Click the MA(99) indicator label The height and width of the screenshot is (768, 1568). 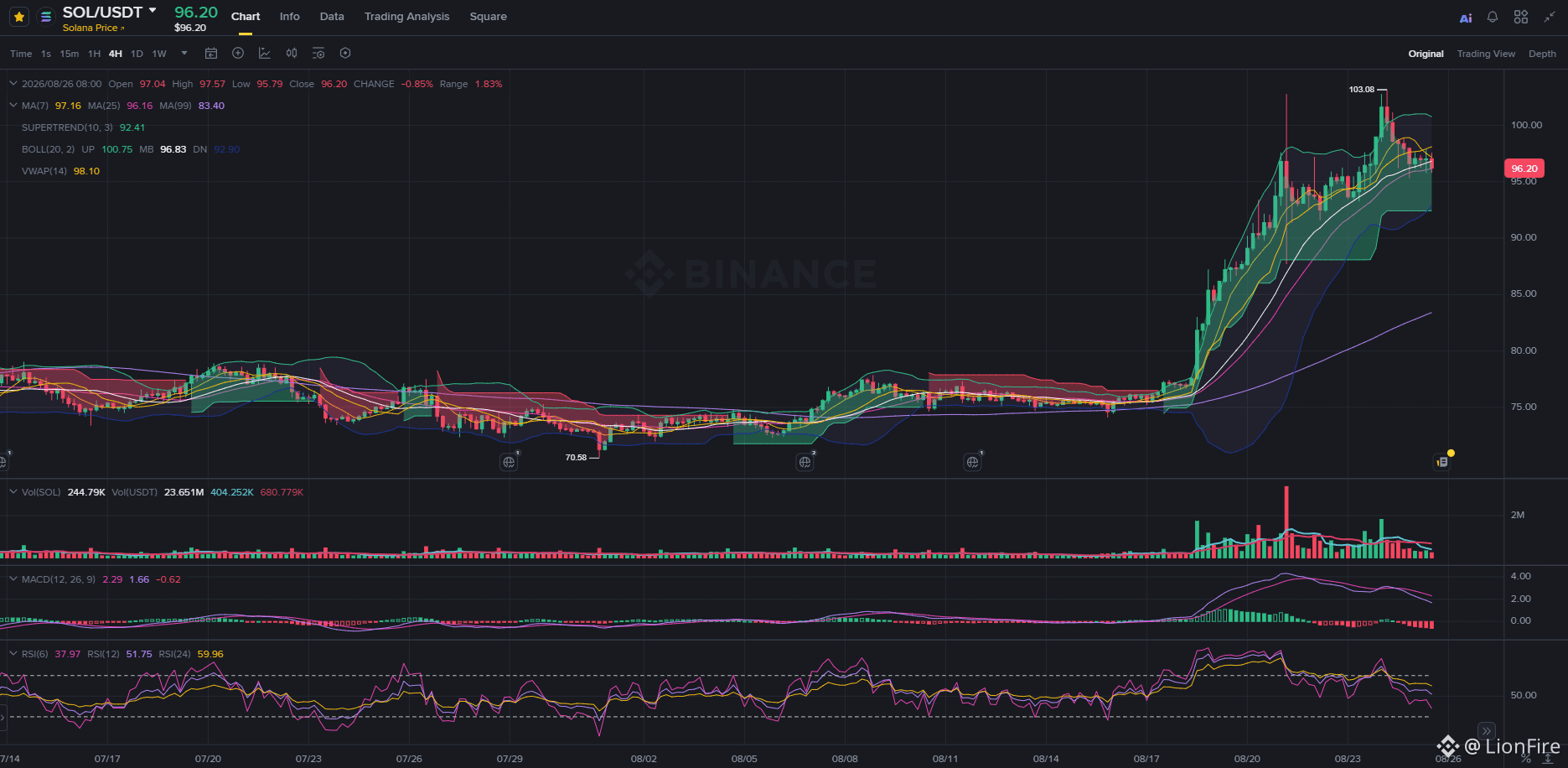[x=176, y=106]
